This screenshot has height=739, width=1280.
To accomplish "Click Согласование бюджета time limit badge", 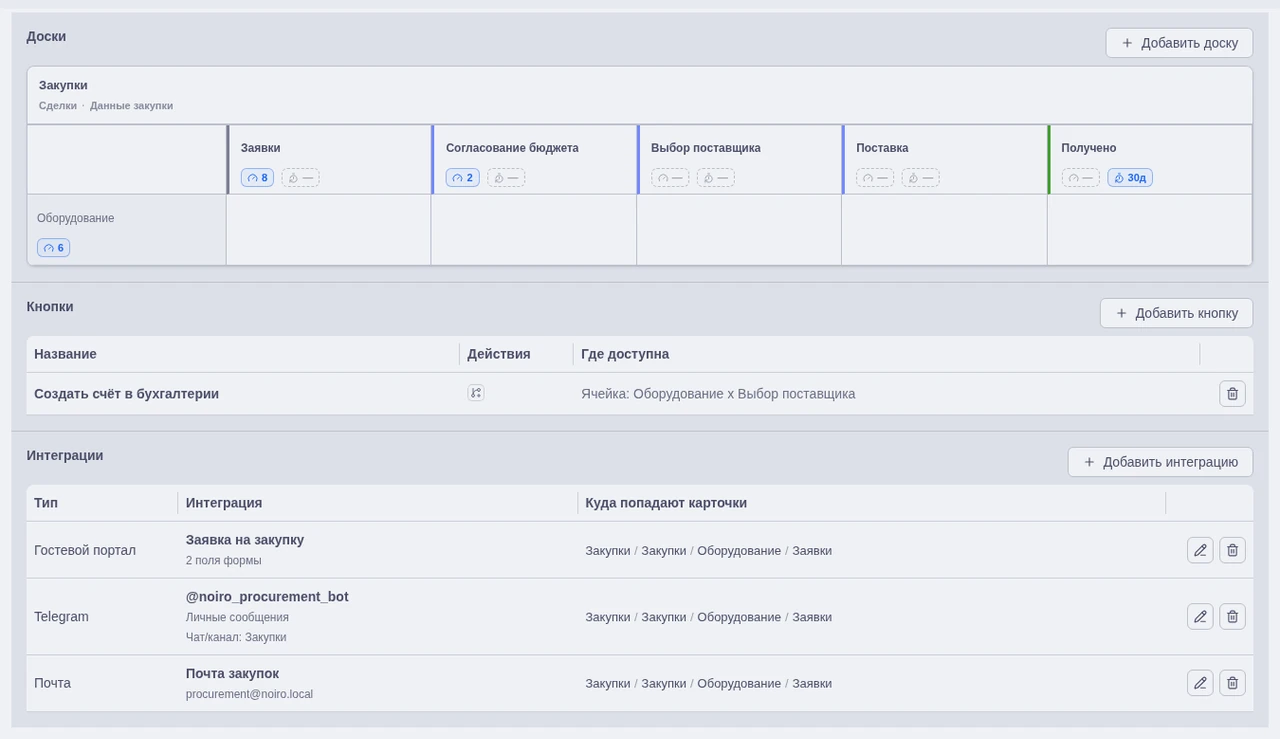I will click(506, 178).
